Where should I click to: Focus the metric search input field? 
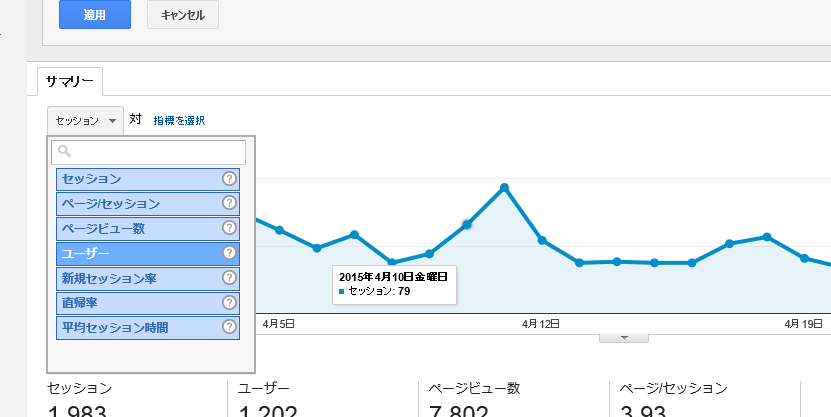[155, 152]
